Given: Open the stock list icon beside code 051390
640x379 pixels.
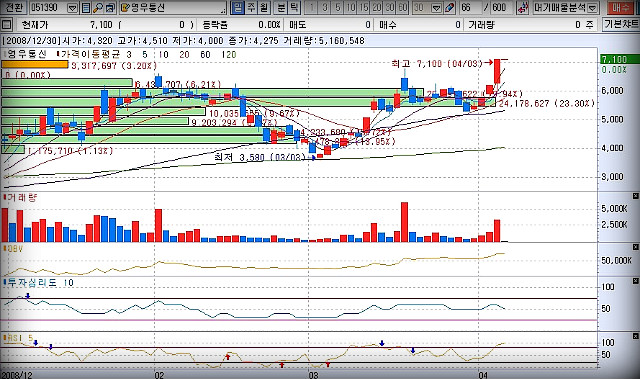Looking at the screenshot, I should point(86,8).
